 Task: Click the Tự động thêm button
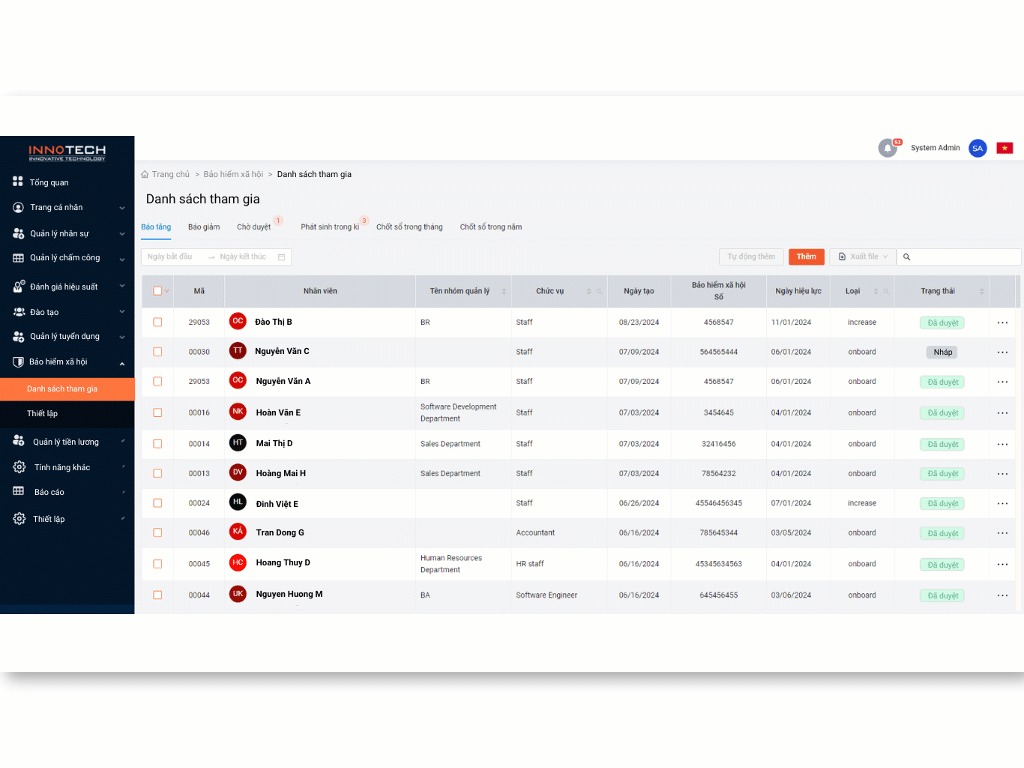751,257
